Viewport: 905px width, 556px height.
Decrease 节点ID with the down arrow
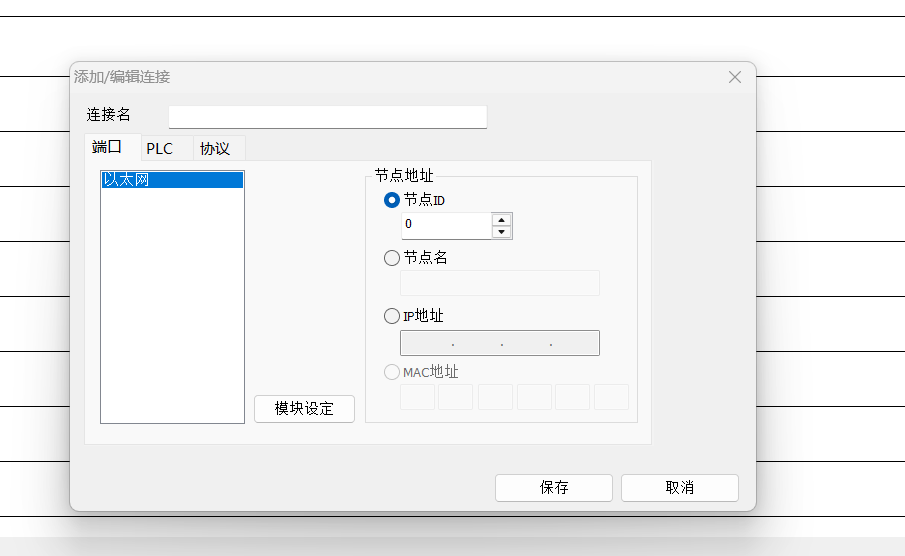click(x=502, y=232)
